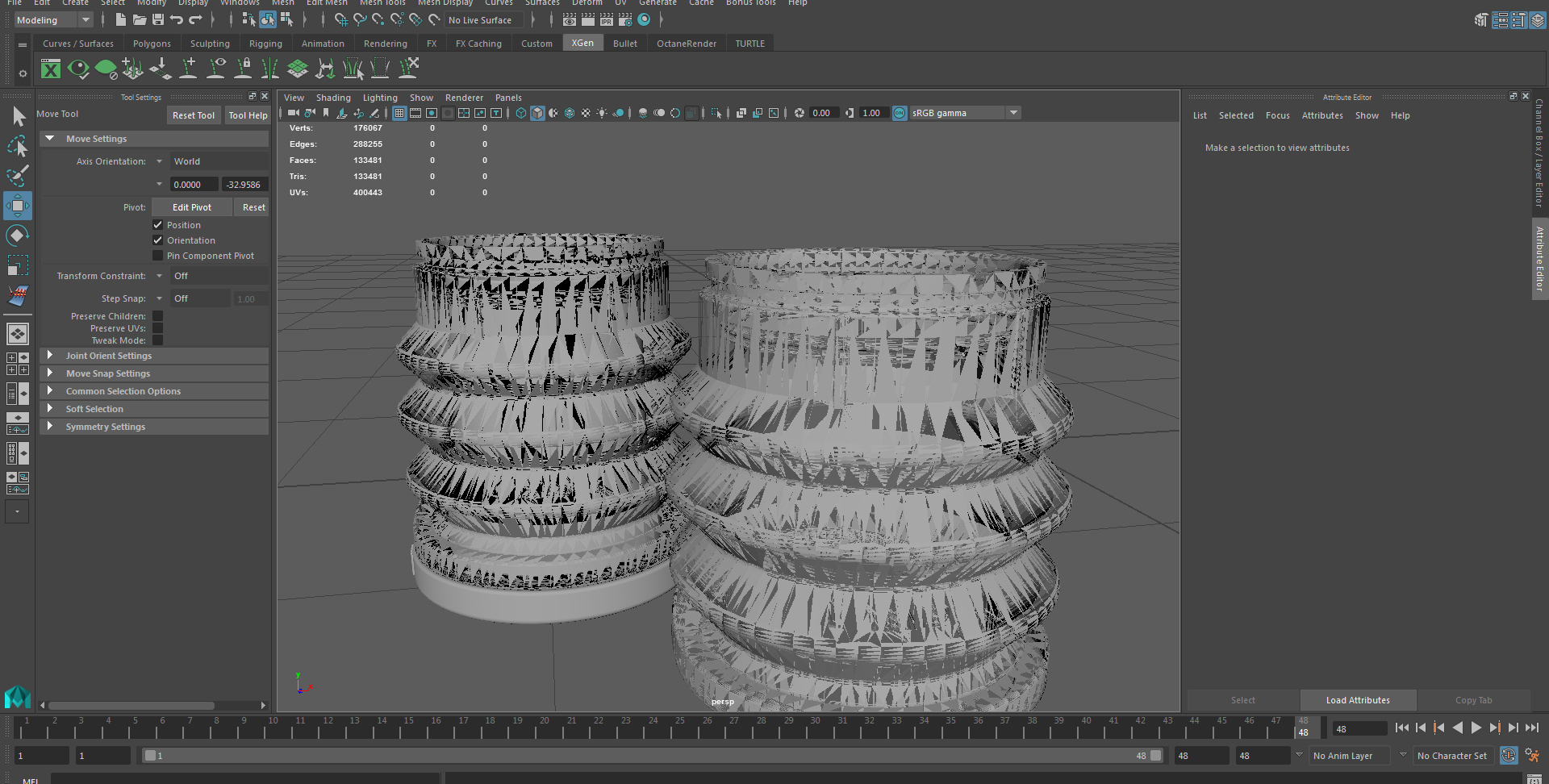Select the Lasso tool in the toolbox

[x=18, y=146]
